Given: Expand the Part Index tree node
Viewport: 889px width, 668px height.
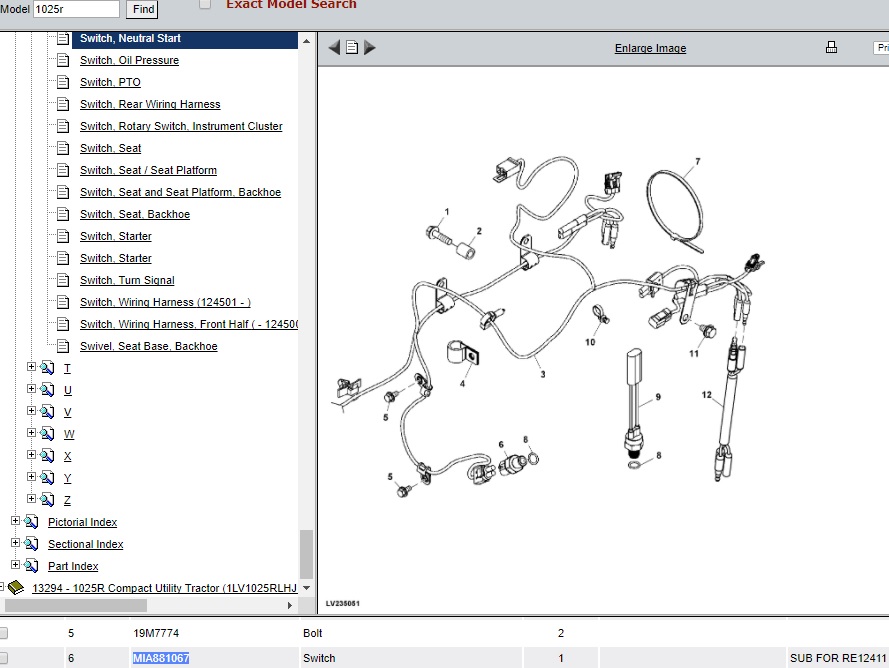Looking at the screenshot, I should pyautogui.click(x=15, y=566).
